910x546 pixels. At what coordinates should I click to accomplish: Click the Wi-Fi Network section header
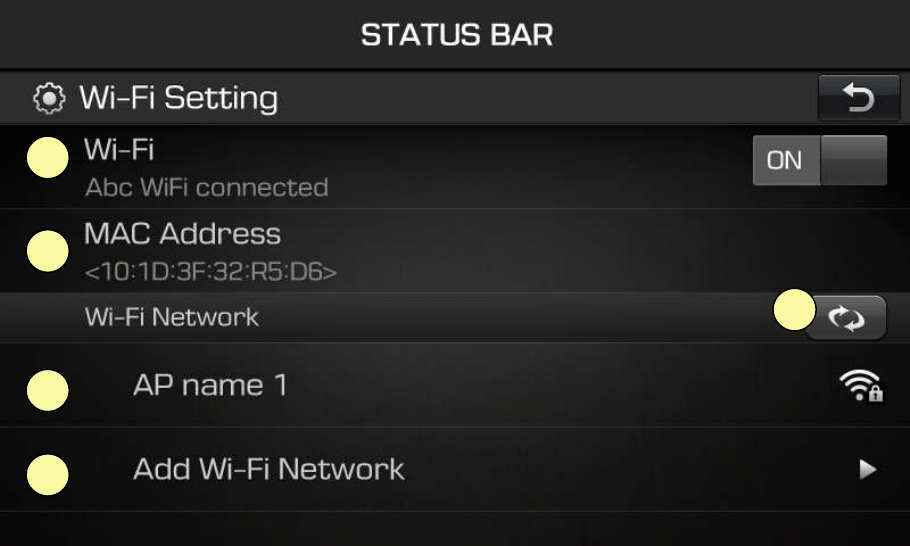(x=172, y=317)
